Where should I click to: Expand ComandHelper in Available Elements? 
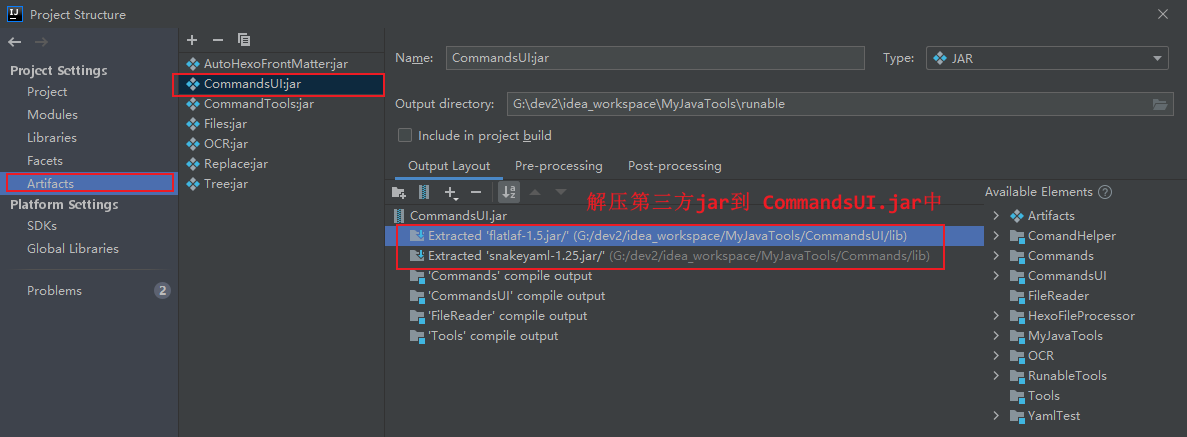pos(996,236)
